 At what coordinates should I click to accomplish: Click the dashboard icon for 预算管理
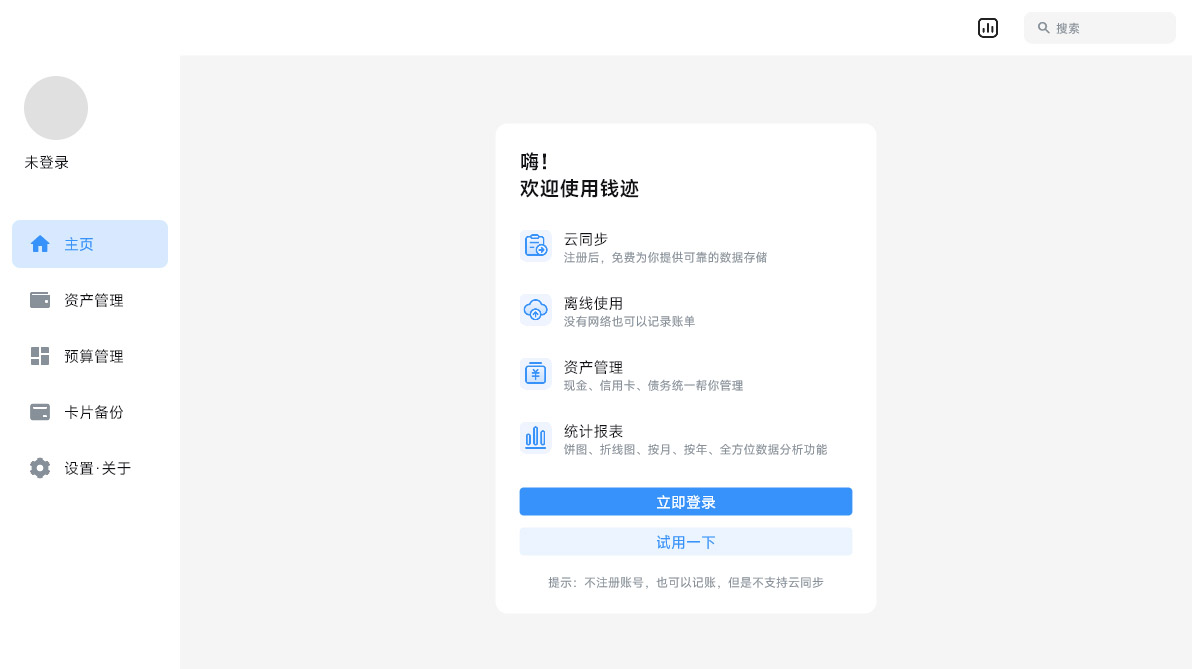(x=40, y=356)
